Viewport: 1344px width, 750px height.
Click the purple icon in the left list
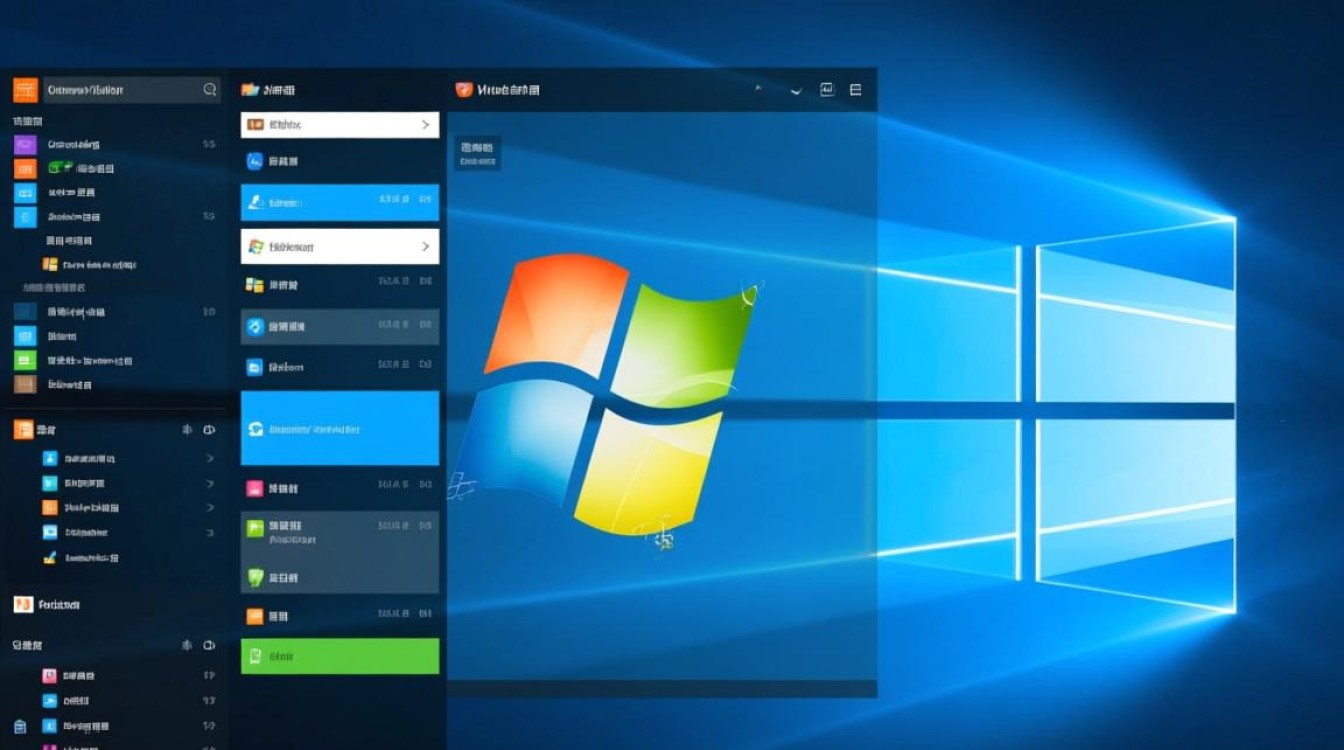click(x=25, y=144)
